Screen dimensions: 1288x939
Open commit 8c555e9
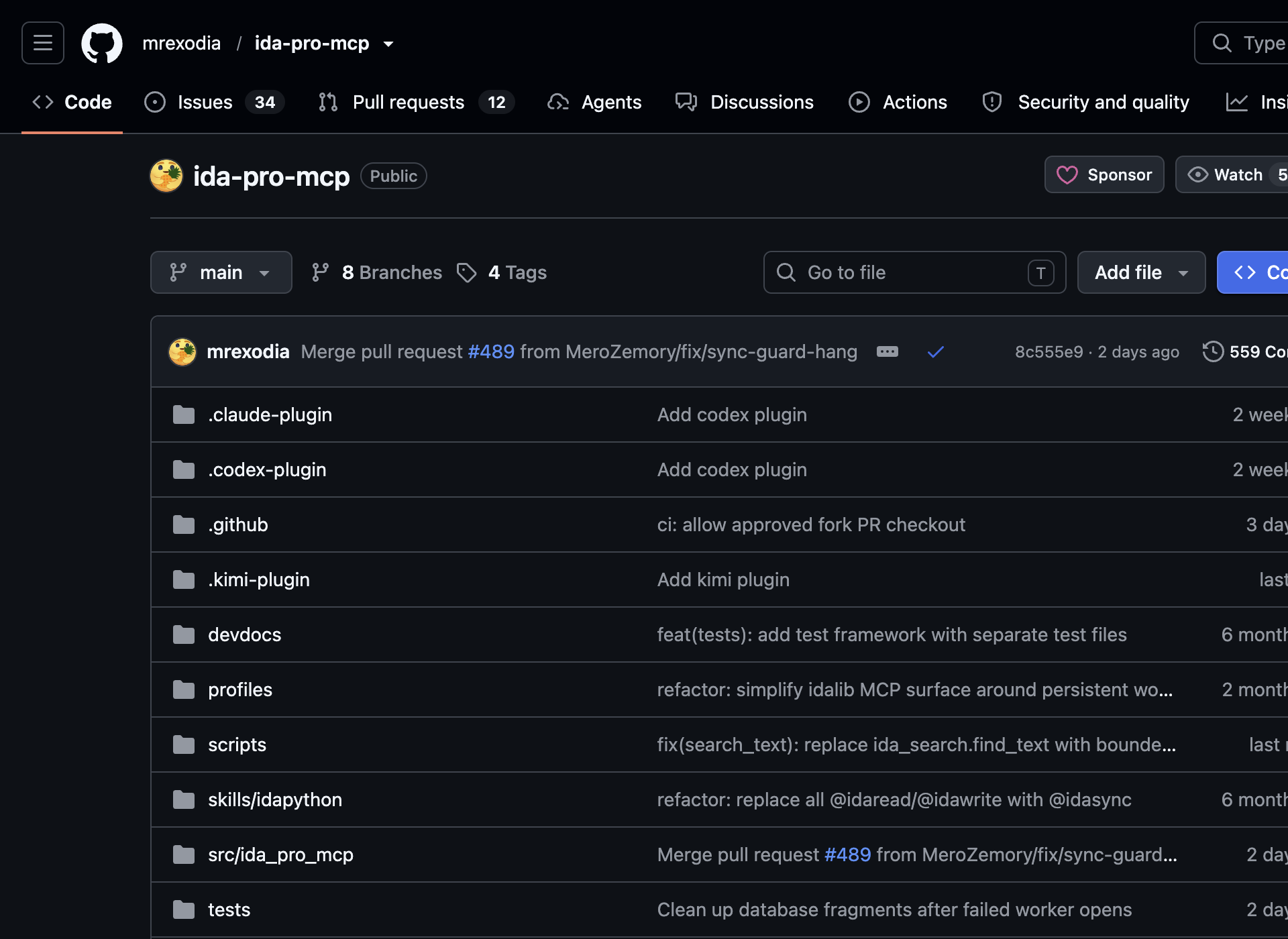point(1049,351)
